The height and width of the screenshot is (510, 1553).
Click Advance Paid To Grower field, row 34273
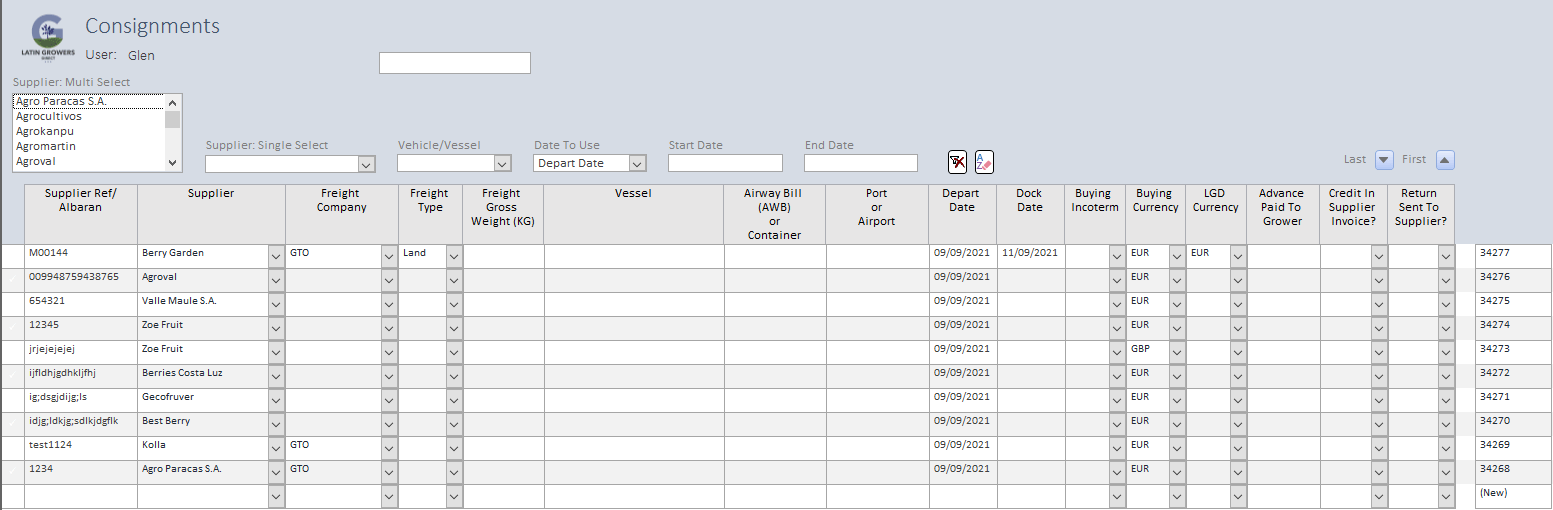[x=1283, y=353]
